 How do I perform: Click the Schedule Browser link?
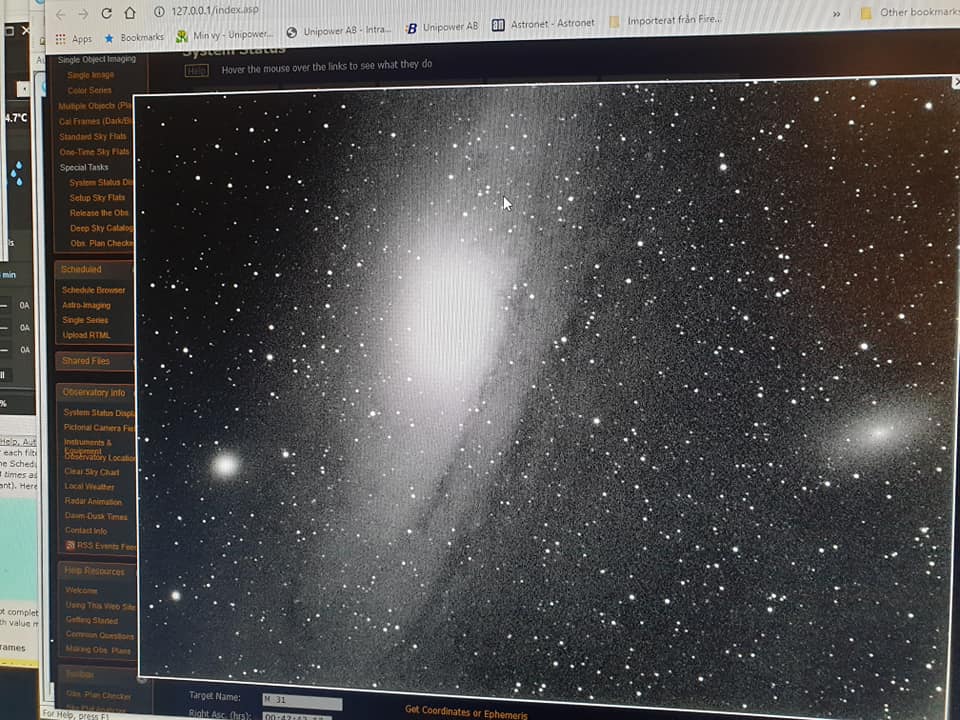[x=93, y=290]
